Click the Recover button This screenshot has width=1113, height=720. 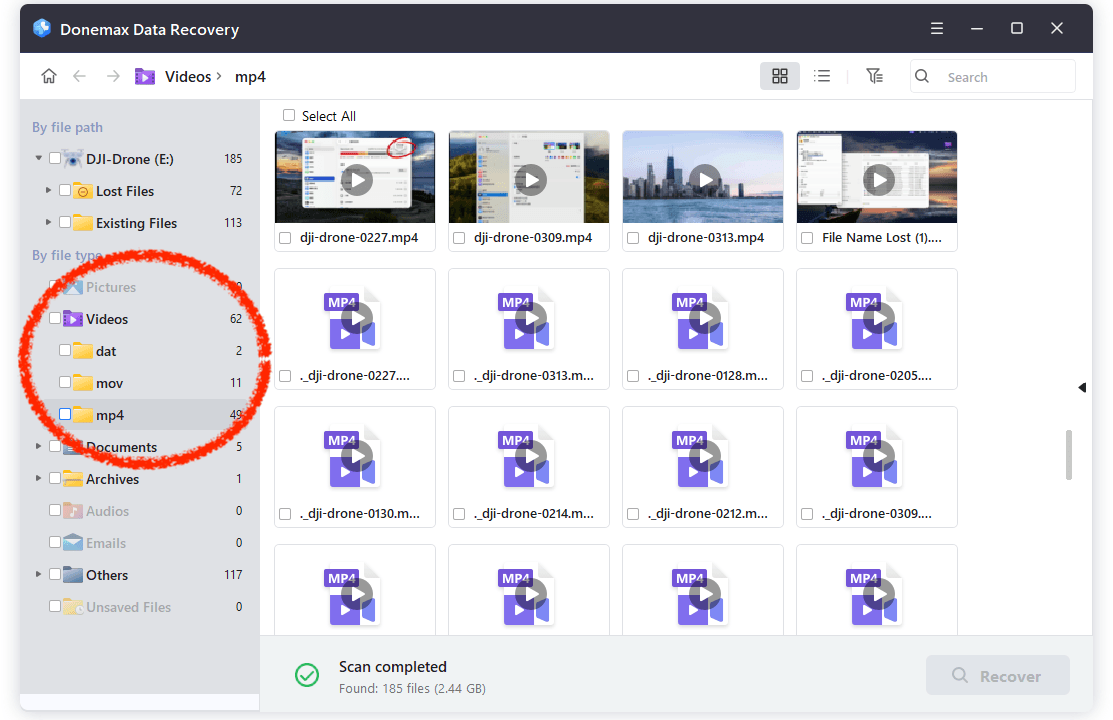(x=997, y=676)
